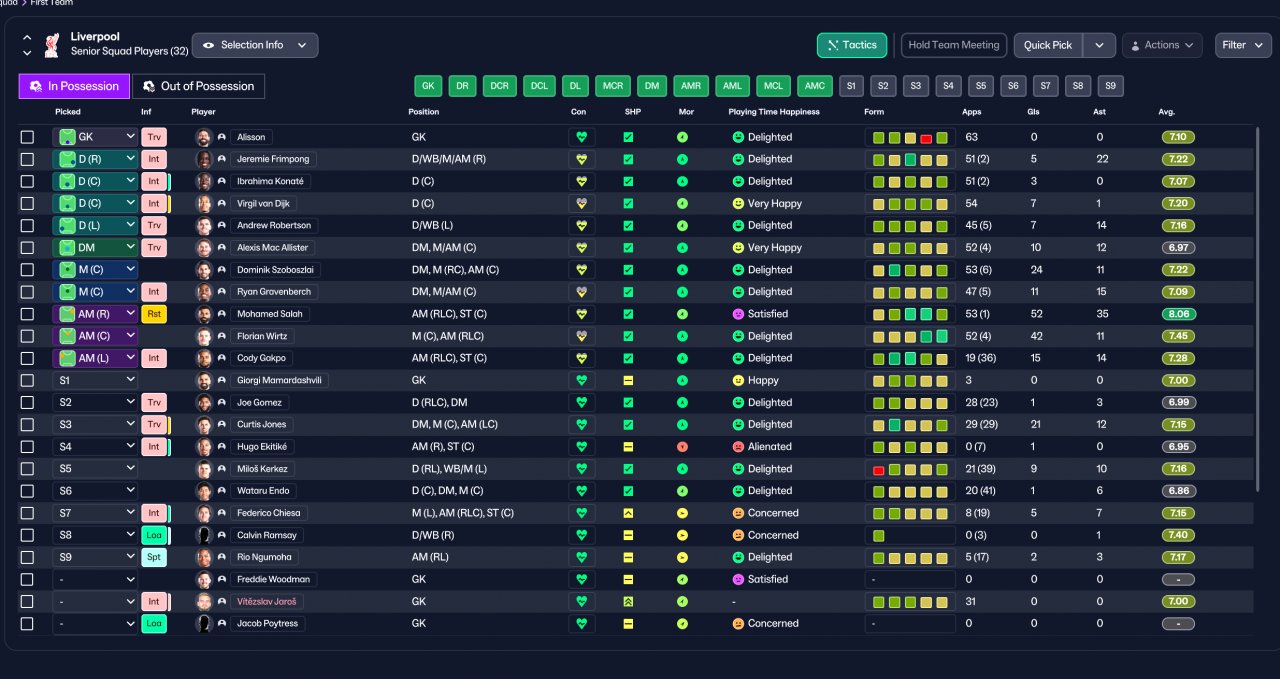Screen dimensions: 1280x679
Task: Click Alisson's heart condition icon
Action: [580, 137]
